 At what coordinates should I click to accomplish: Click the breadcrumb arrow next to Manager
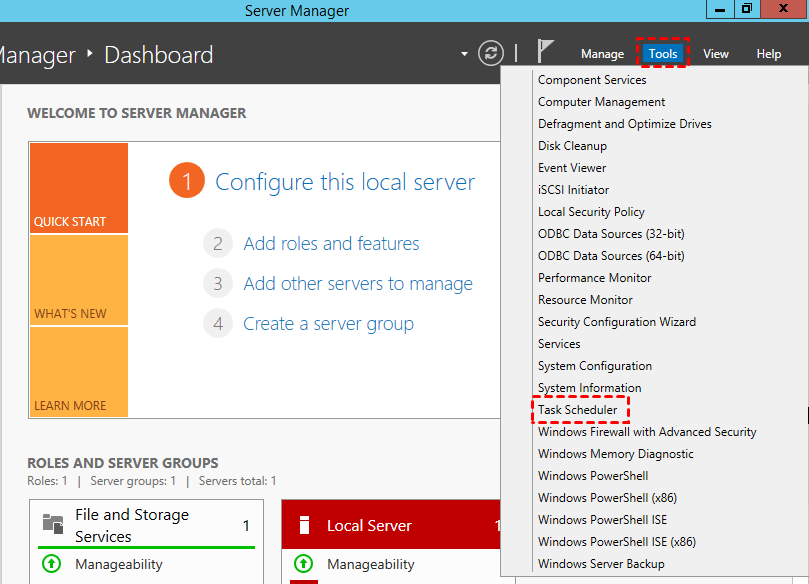pos(89,55)
